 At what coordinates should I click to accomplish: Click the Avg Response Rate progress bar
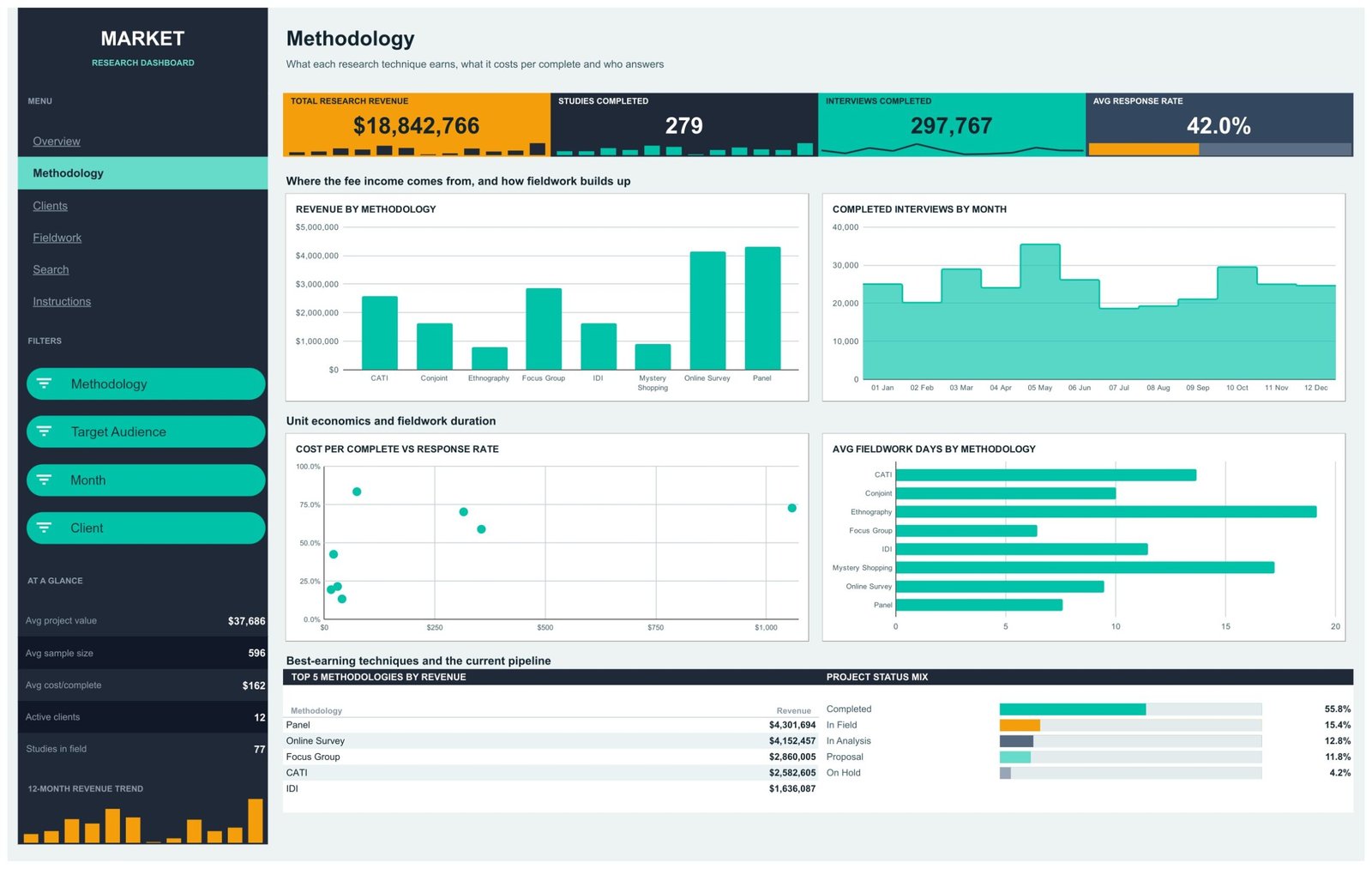(x=1219, y=149)
